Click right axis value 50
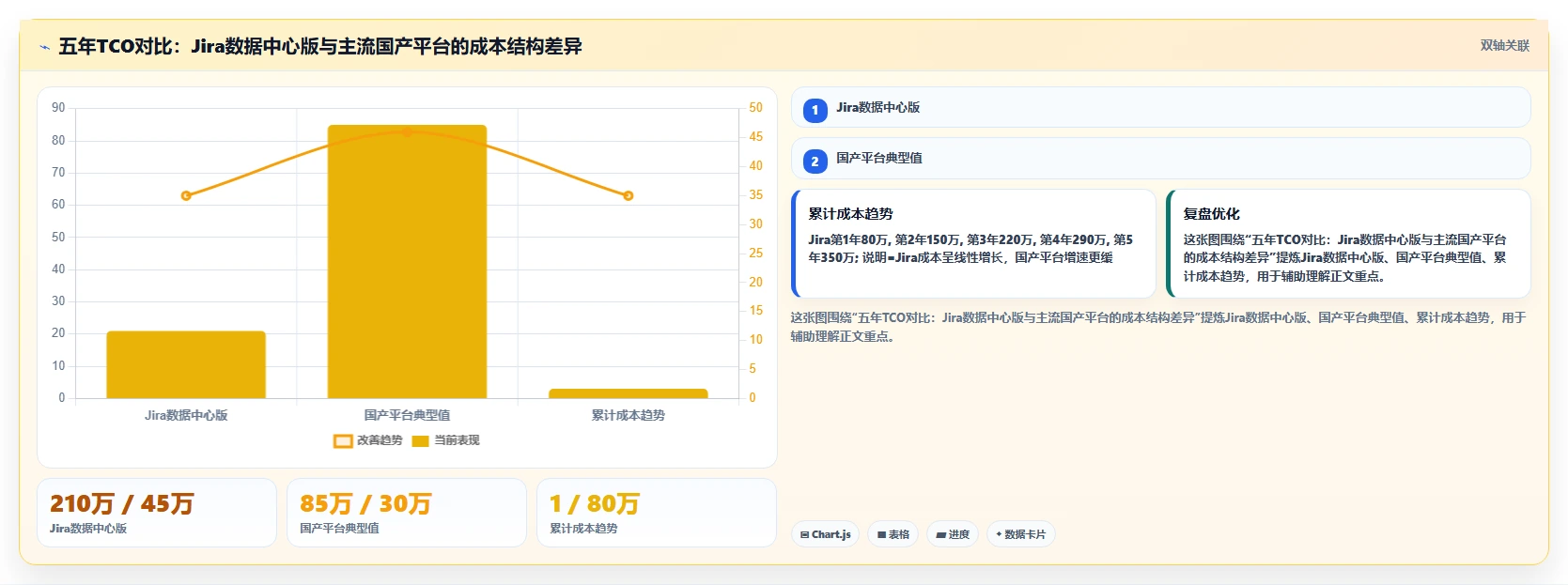Image resolution: width=1568 pixels, height=585 pixels. pyautogui.click(x=756, y=108)
